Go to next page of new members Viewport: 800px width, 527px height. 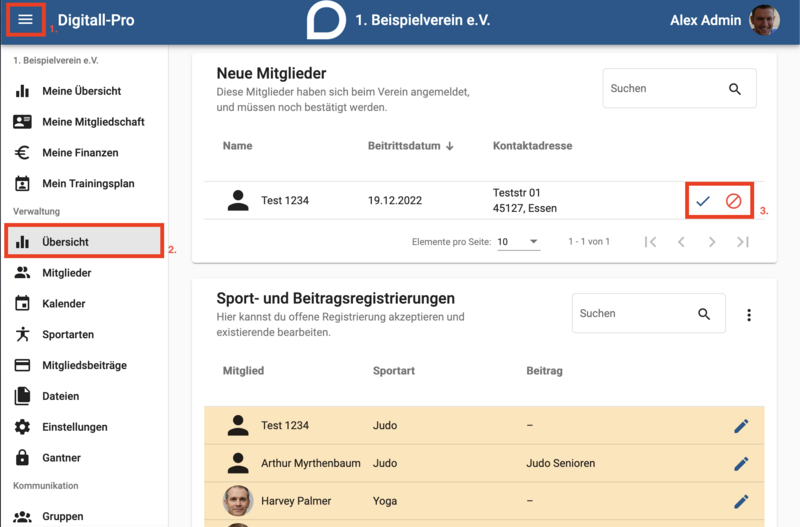pos(712,242)
